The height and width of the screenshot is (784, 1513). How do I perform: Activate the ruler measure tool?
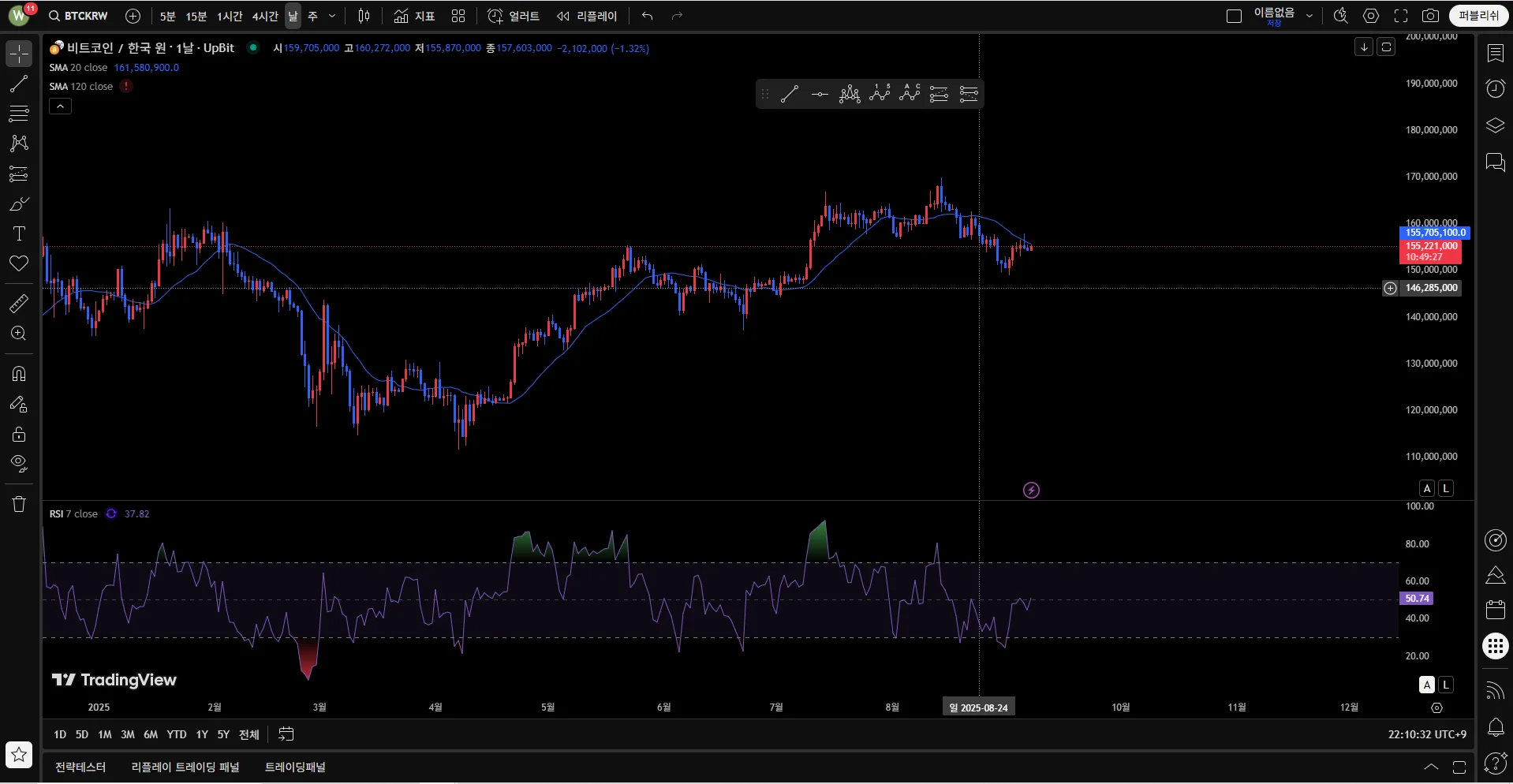pos(19,304)
